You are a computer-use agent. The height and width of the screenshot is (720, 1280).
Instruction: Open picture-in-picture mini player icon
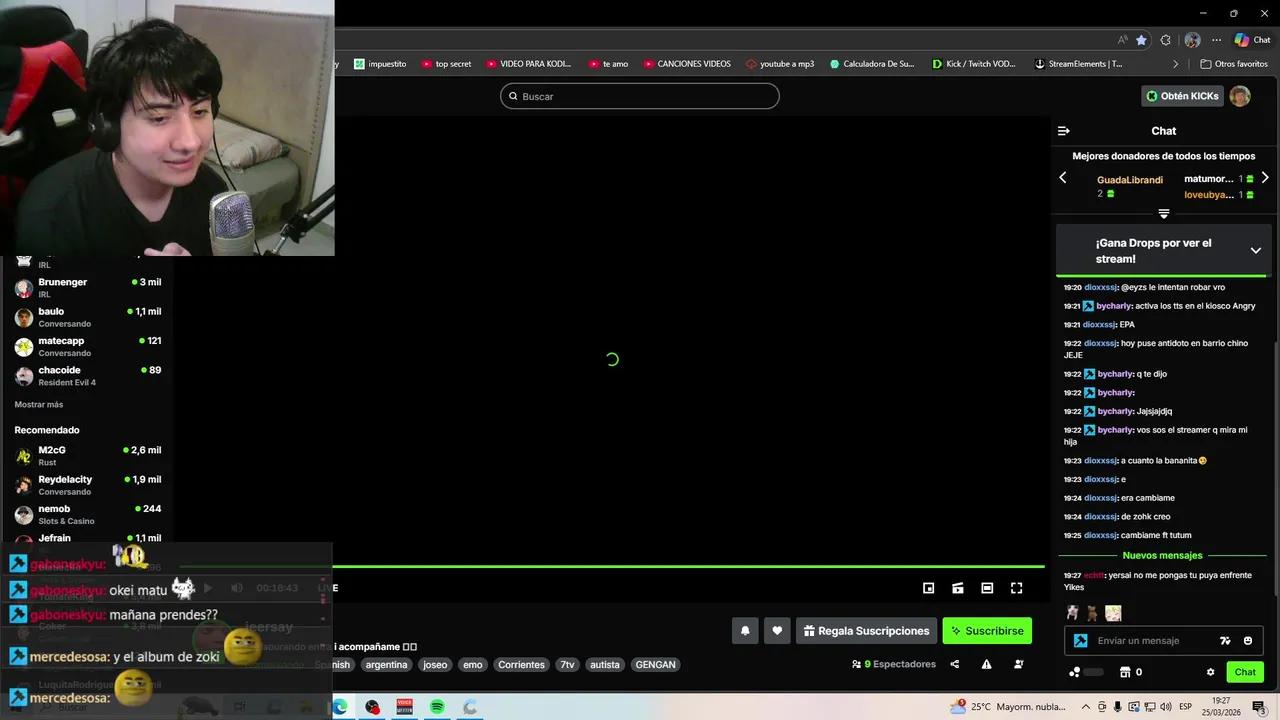point(928,588)
